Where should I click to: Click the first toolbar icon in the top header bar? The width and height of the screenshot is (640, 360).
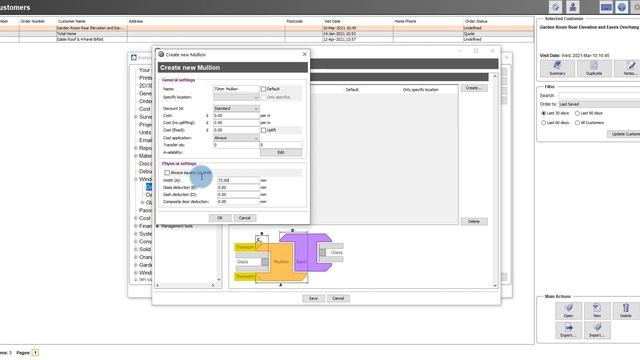555,7
